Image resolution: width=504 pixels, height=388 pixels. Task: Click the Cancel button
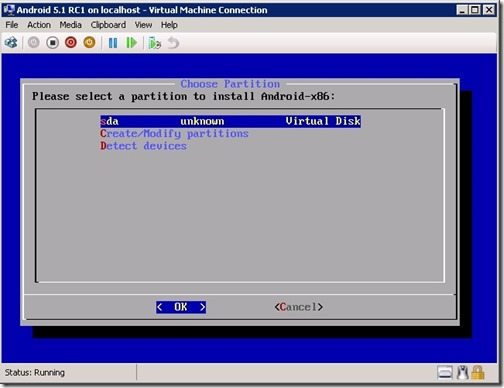pos(299,307)
